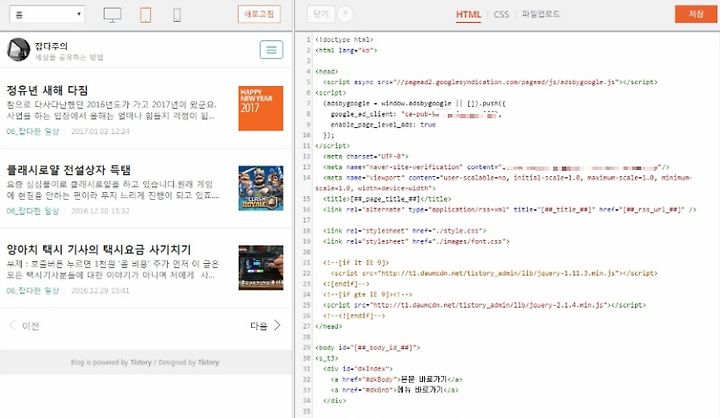
Task: Click category link beside date 2016.12.30
Action: click(x=33, y=211)
